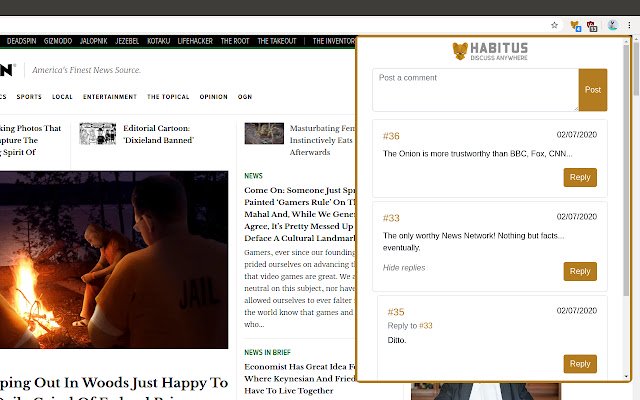Click the 'Ditto.' reply text
Screen dimensions: 640x400
tap(397, 340)
